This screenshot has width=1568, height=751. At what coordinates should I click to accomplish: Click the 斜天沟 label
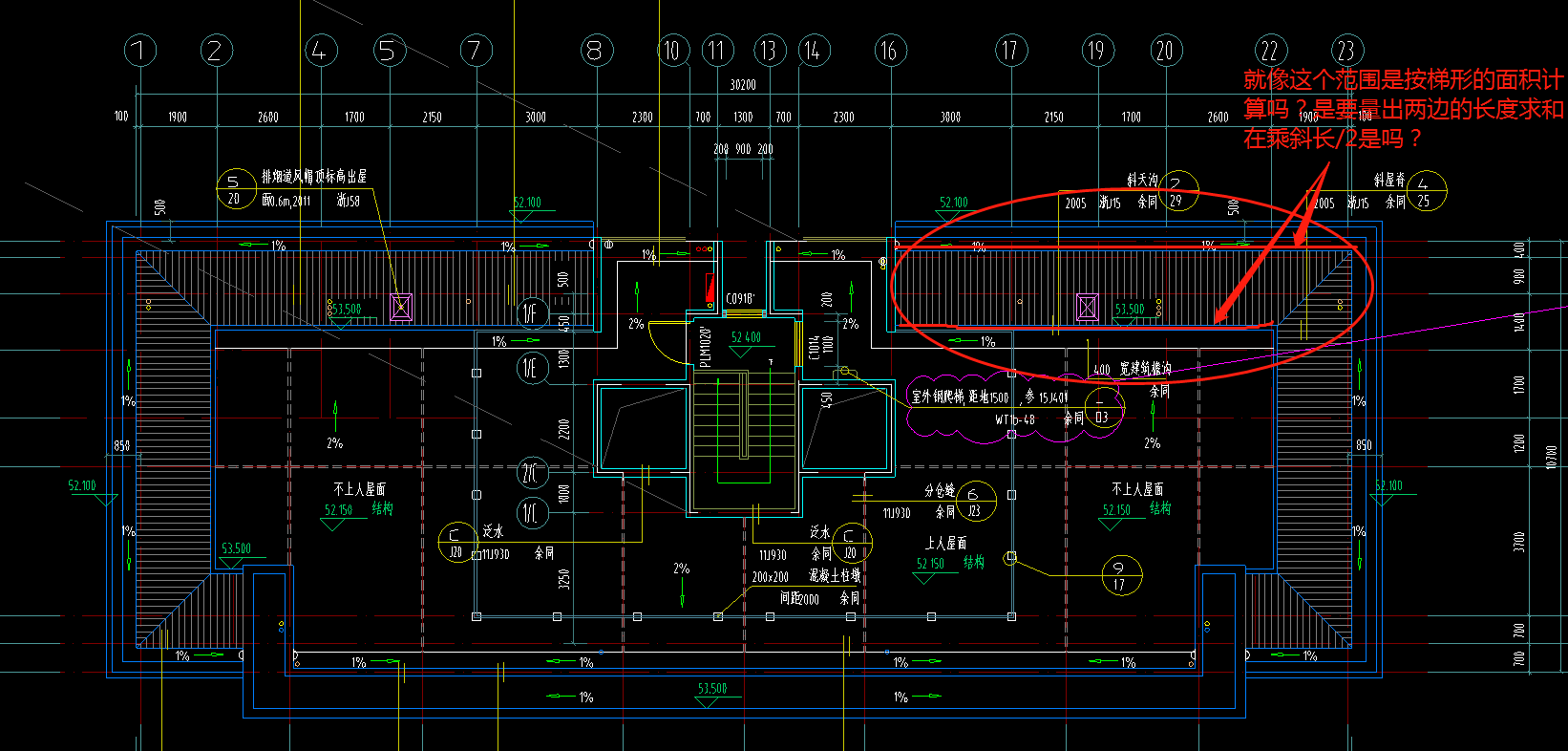1142,180
